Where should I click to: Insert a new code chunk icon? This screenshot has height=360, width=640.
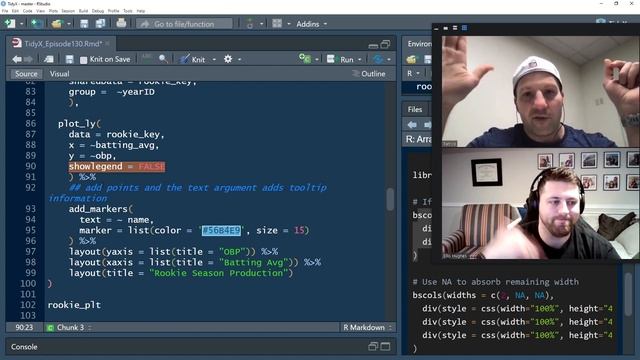pos(304,59)
